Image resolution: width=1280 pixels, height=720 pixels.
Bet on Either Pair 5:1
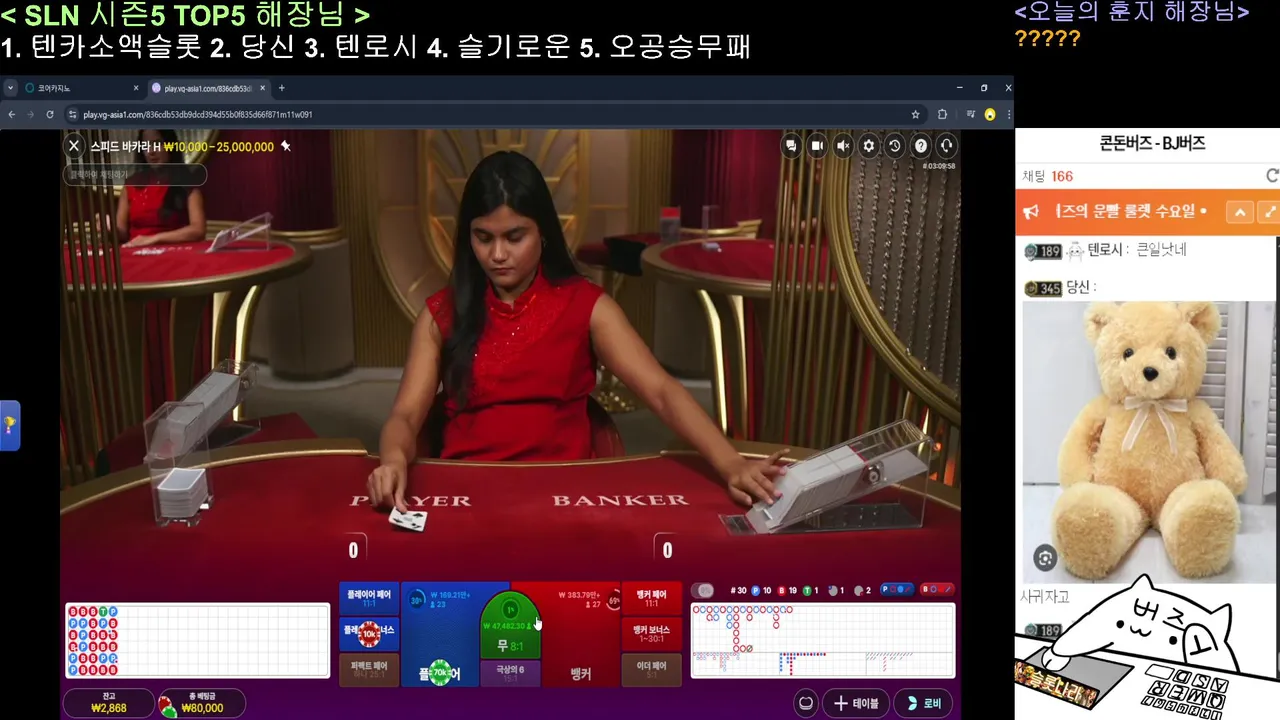click(x=652, y=668)
